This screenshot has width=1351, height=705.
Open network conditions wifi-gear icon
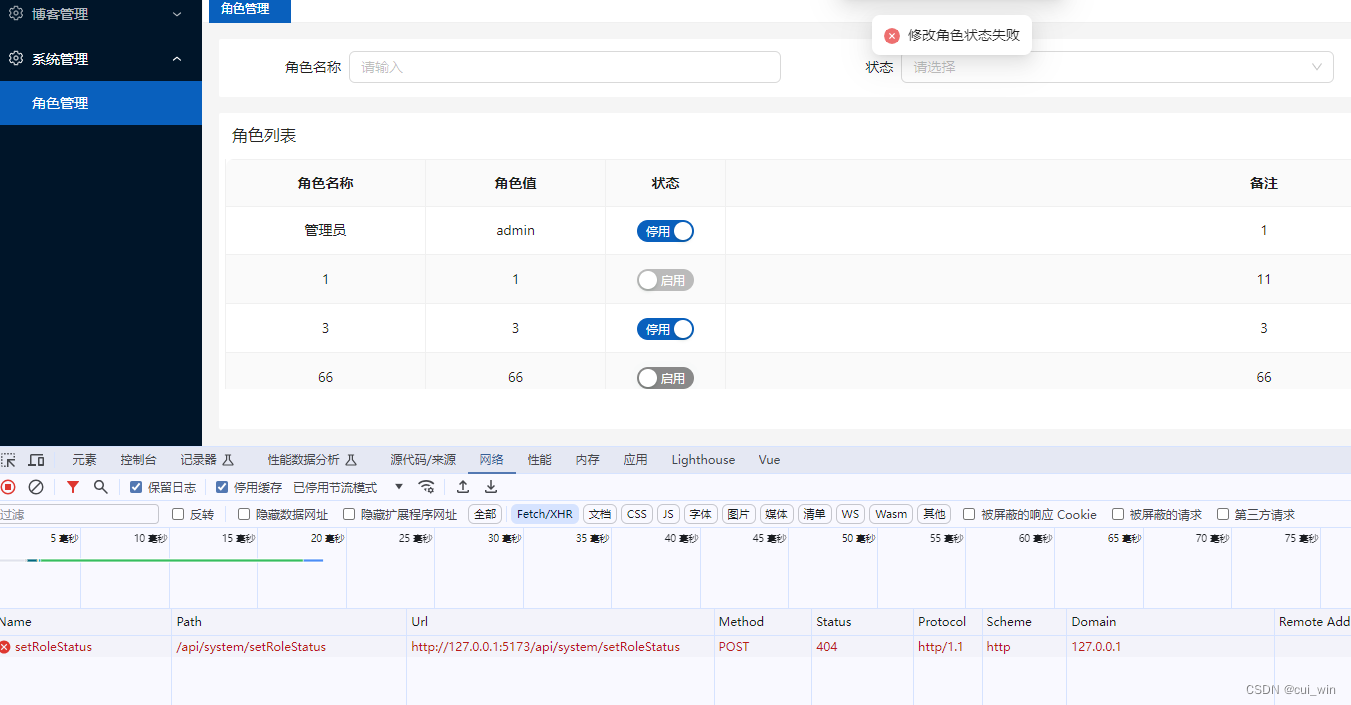[427, 487]
